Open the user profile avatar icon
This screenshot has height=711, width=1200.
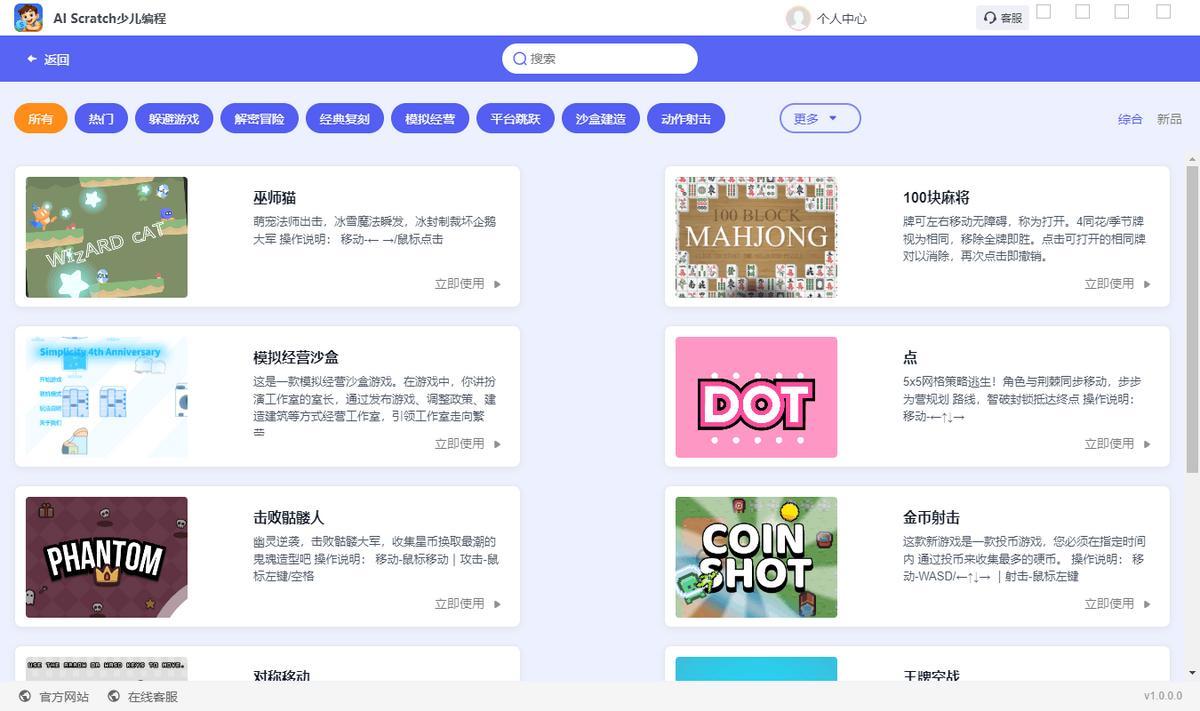click(797, 18)
